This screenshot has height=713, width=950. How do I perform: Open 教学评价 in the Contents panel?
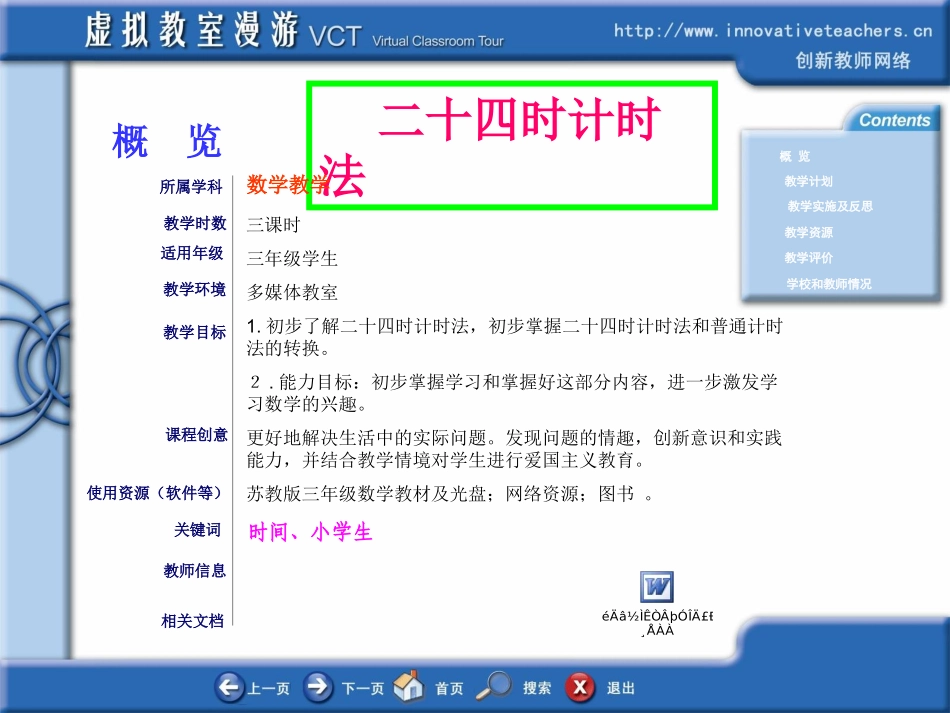(x=808, y=258)
